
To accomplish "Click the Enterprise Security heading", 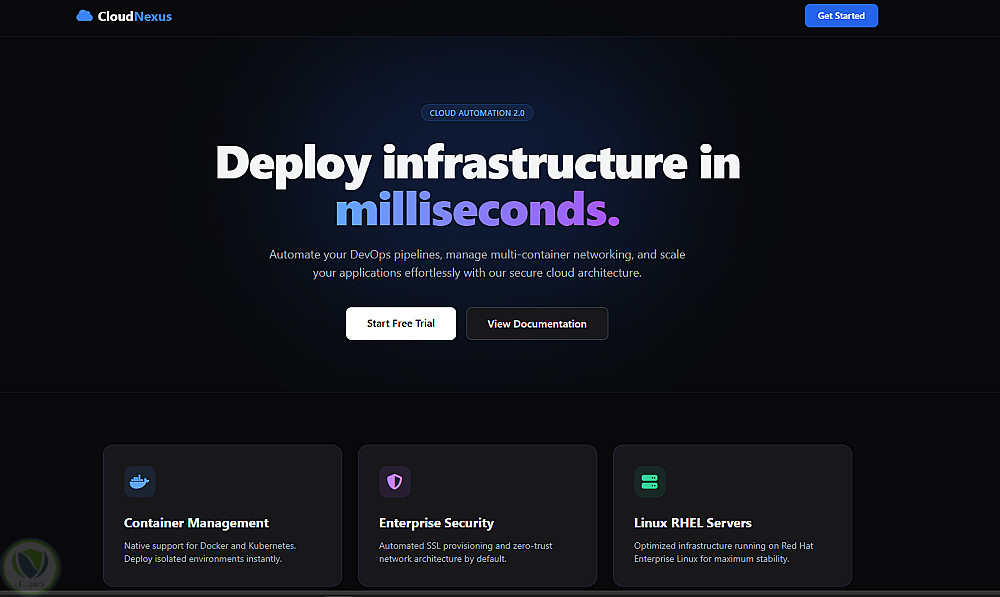I will (436, 523).
